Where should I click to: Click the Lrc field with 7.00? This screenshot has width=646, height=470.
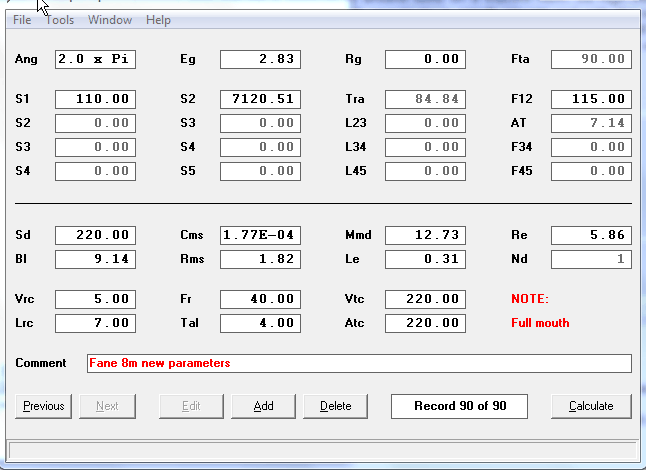(95, 323)
